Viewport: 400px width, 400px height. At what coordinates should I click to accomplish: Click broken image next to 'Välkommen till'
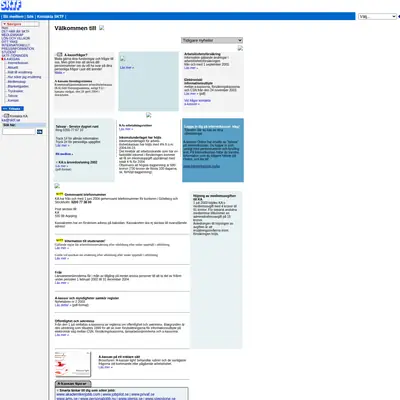[x=102, y=28]
